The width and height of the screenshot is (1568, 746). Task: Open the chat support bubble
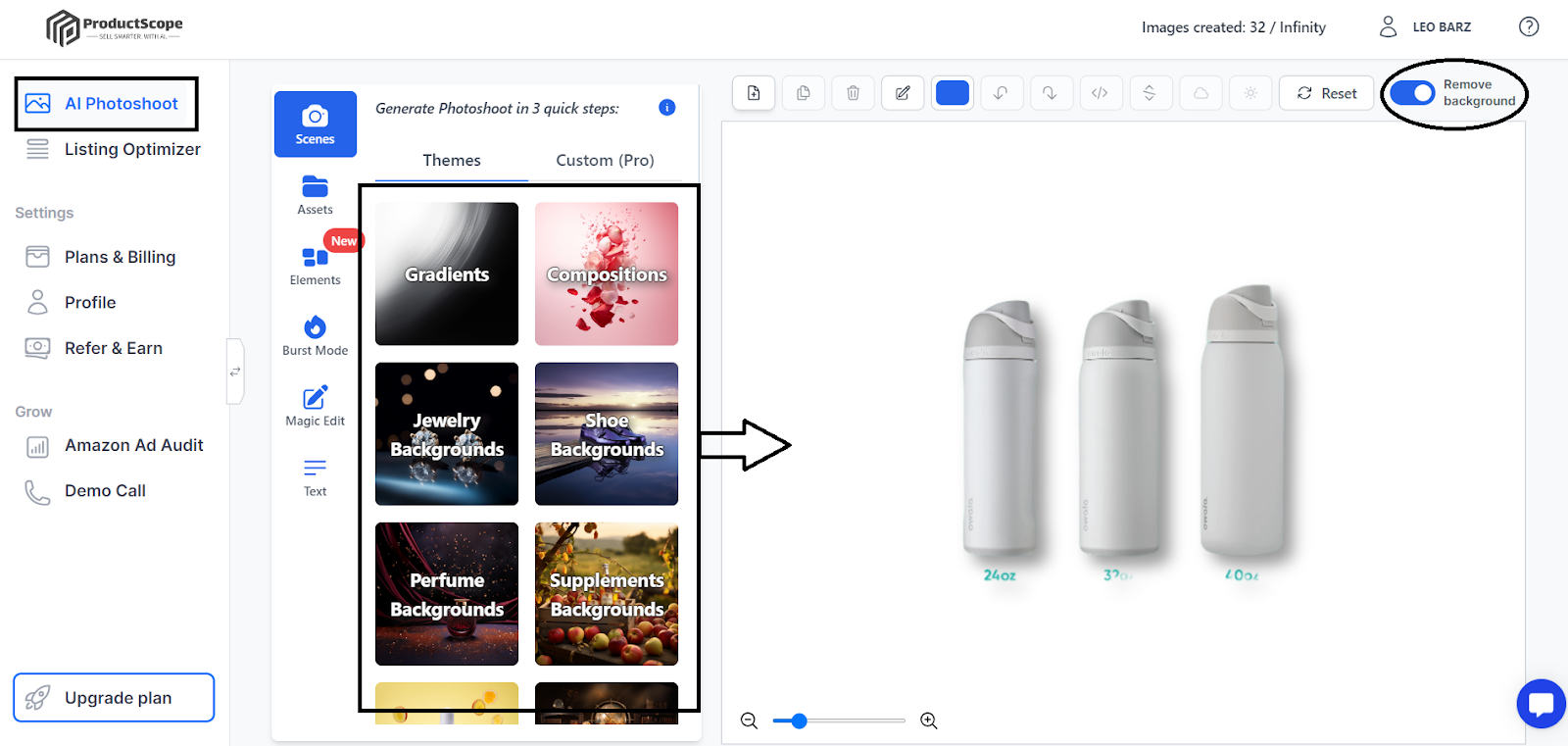[x=1541, y=704]
